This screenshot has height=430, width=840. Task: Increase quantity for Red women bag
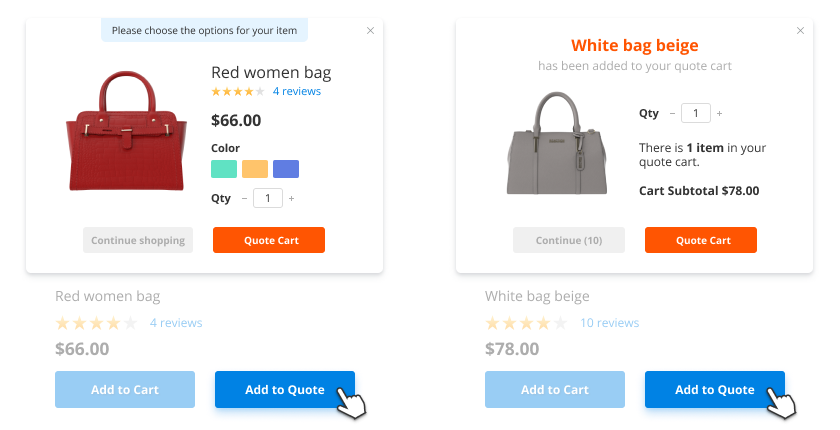pyautogui.click(x=291, y=198)
